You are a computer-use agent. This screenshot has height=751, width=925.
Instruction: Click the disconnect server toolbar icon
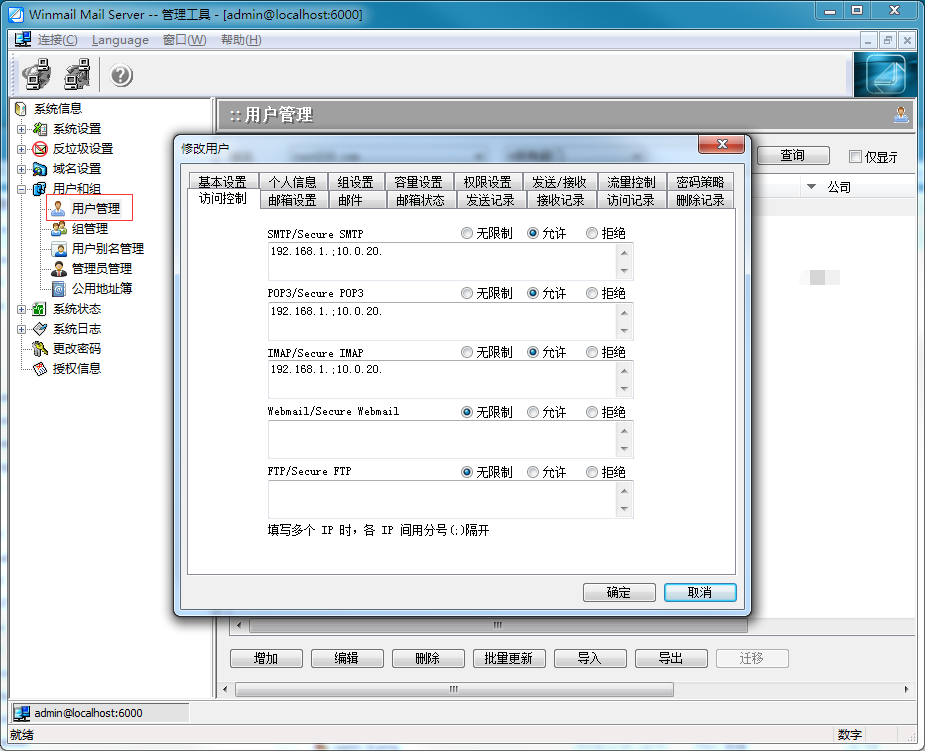click(x=77, y=75)
